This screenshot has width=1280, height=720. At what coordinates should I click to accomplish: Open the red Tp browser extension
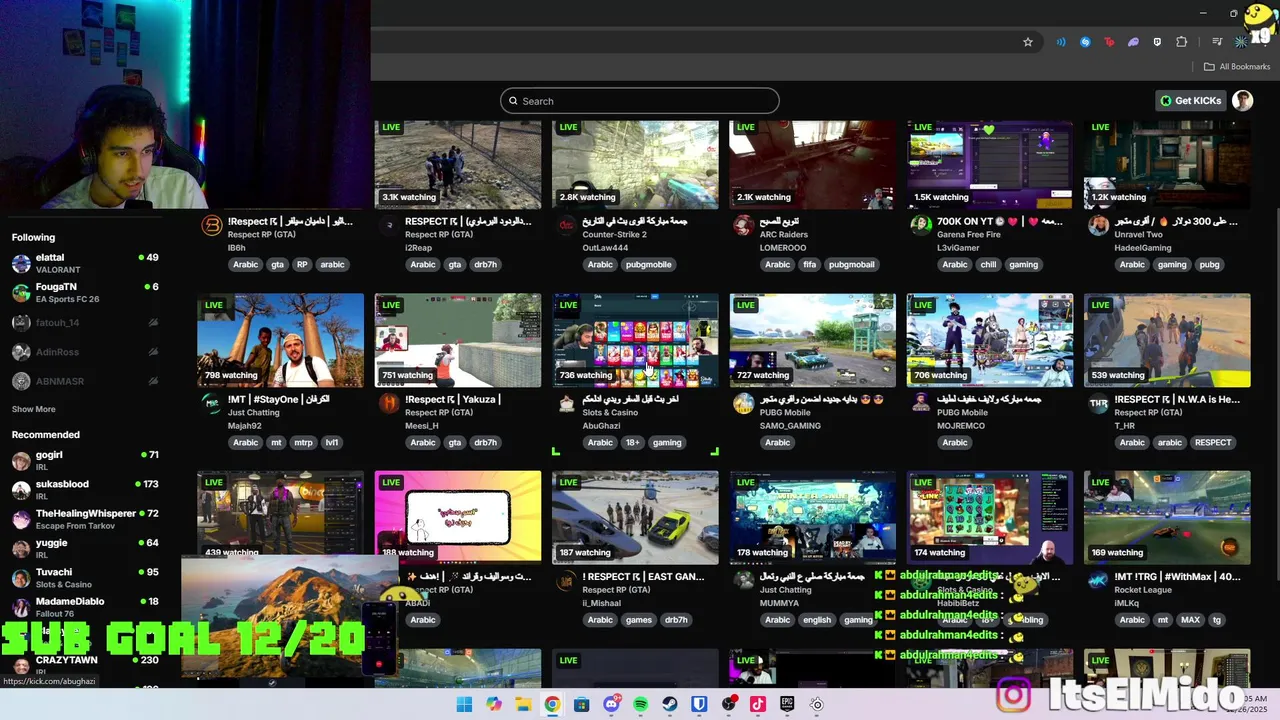[x=1109, y=42]
